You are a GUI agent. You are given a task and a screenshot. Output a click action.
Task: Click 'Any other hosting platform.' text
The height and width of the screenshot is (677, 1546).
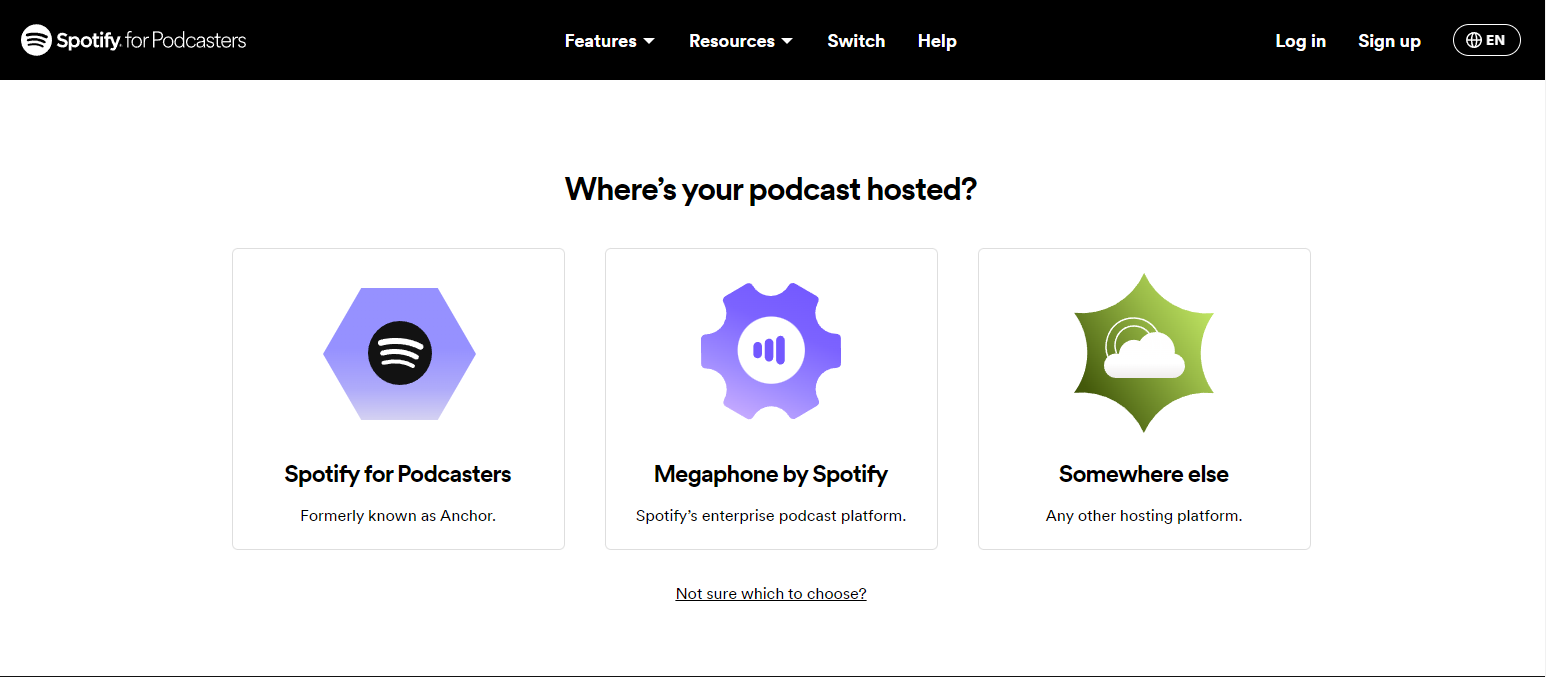click(1144, 516)
